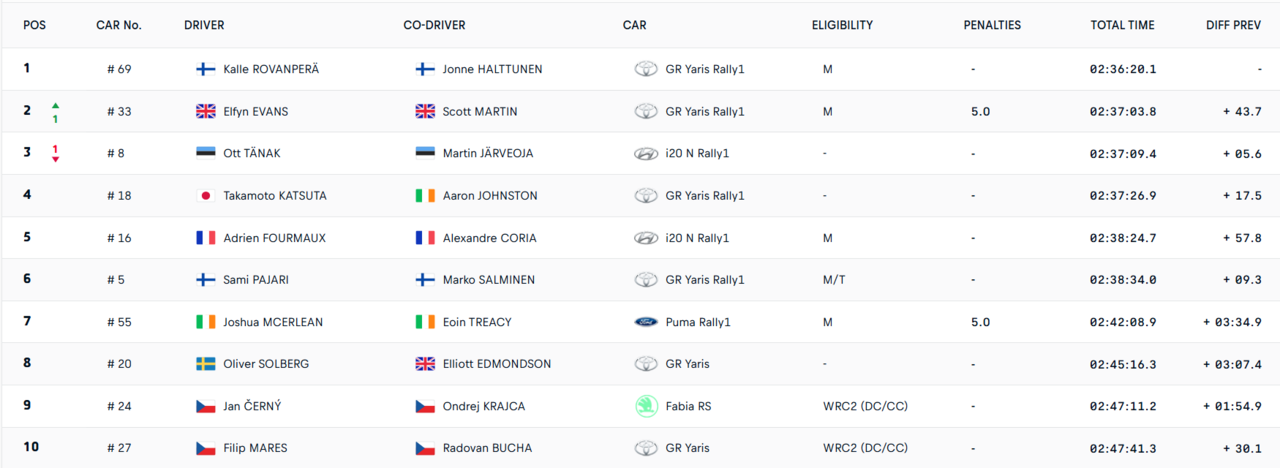Click the TOTAL TIME column header

[x=1122, y=26]
